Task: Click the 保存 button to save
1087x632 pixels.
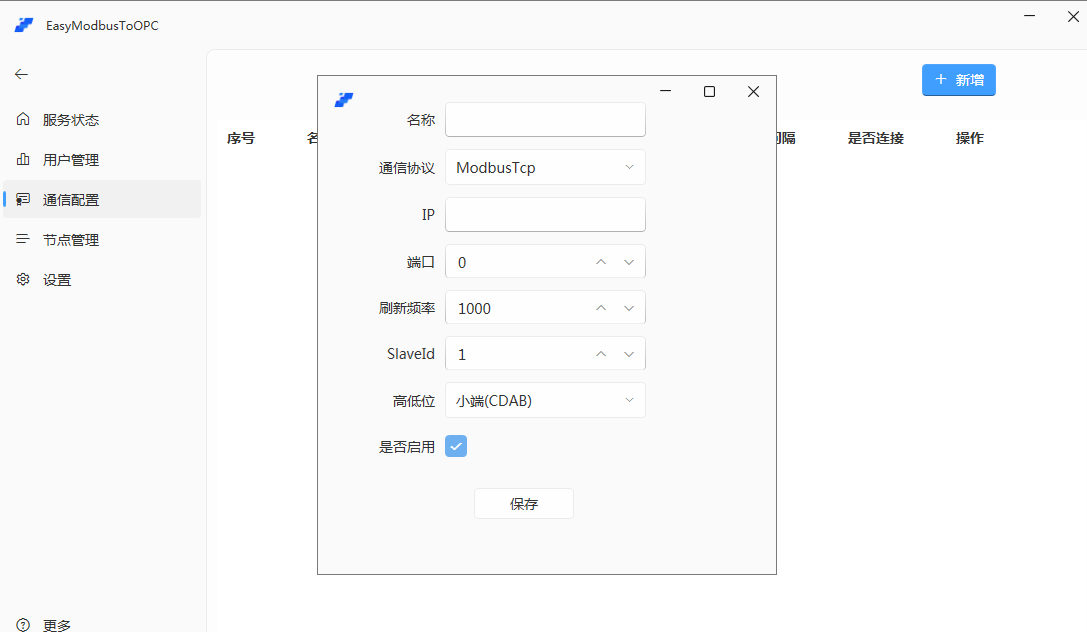Action: (x=523, y=503)
